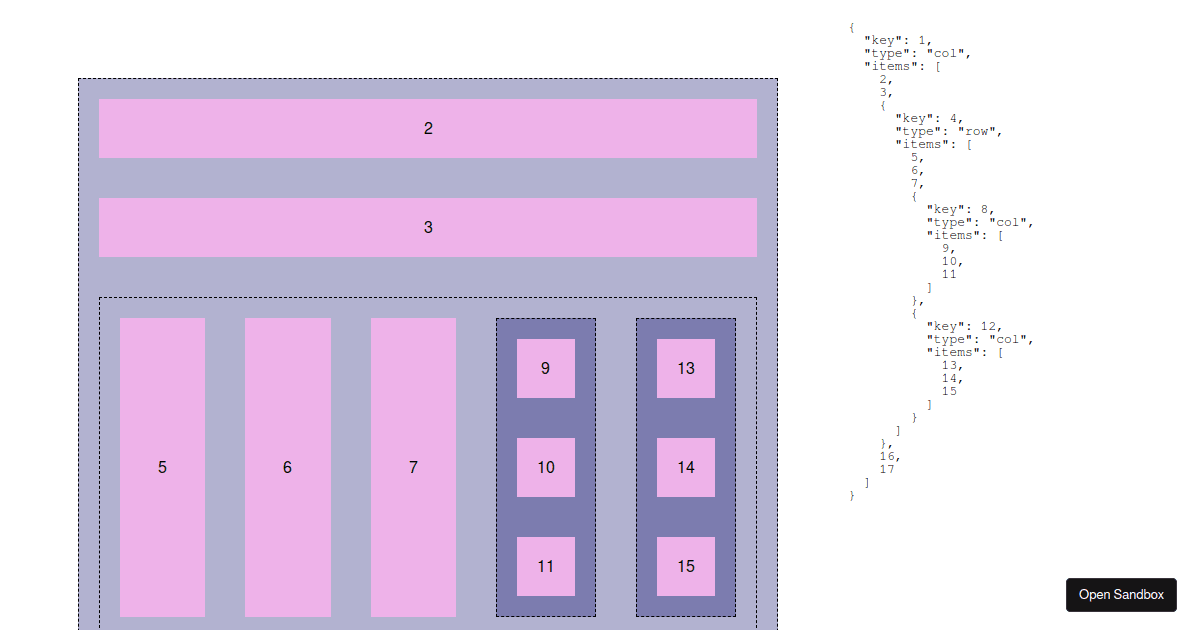Click the "key": 1 line in JSON
Image resolution: width=1200 pixels, height=630 pixels.
click(898, 40)
